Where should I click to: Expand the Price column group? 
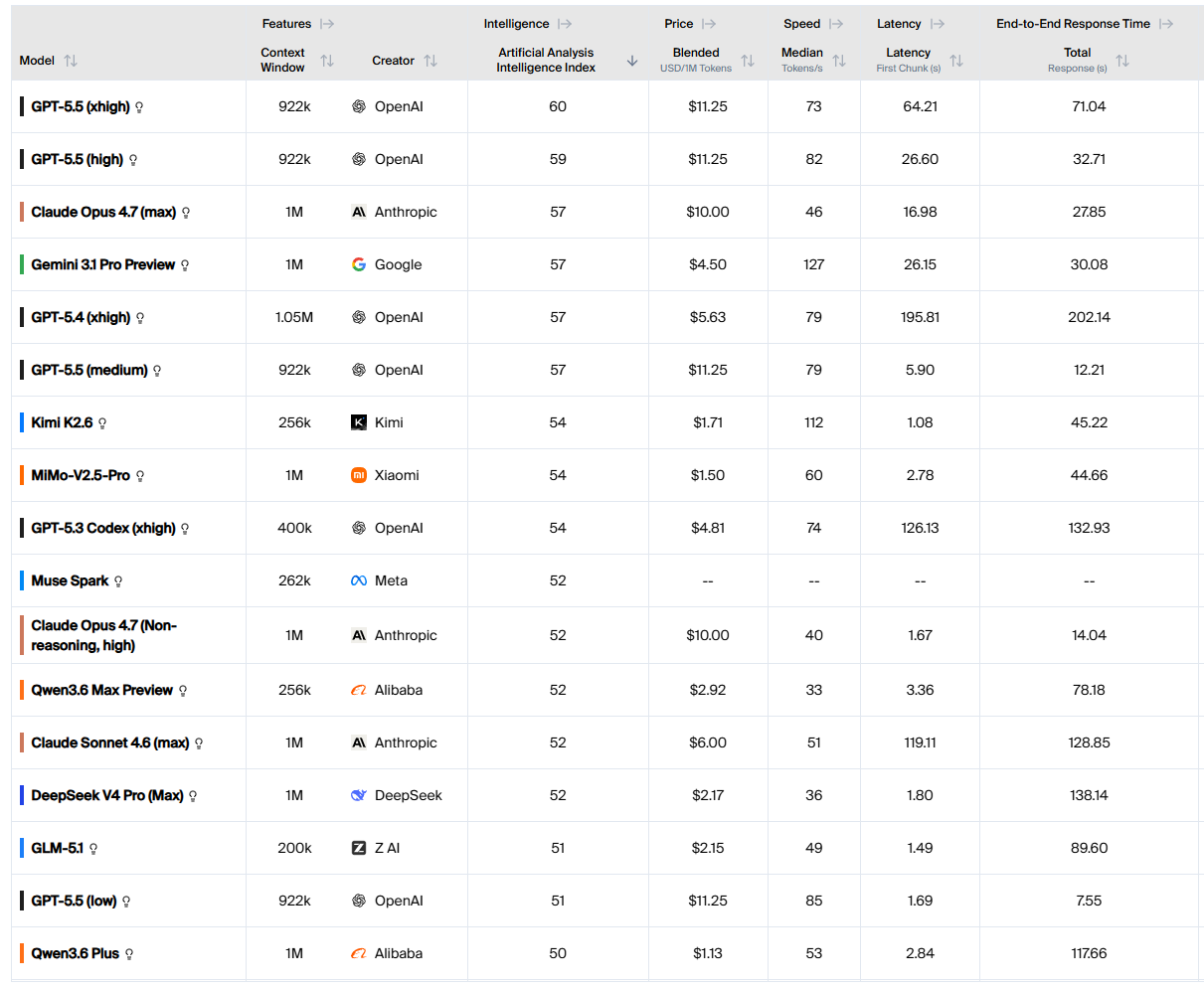[x=709, y=24]
